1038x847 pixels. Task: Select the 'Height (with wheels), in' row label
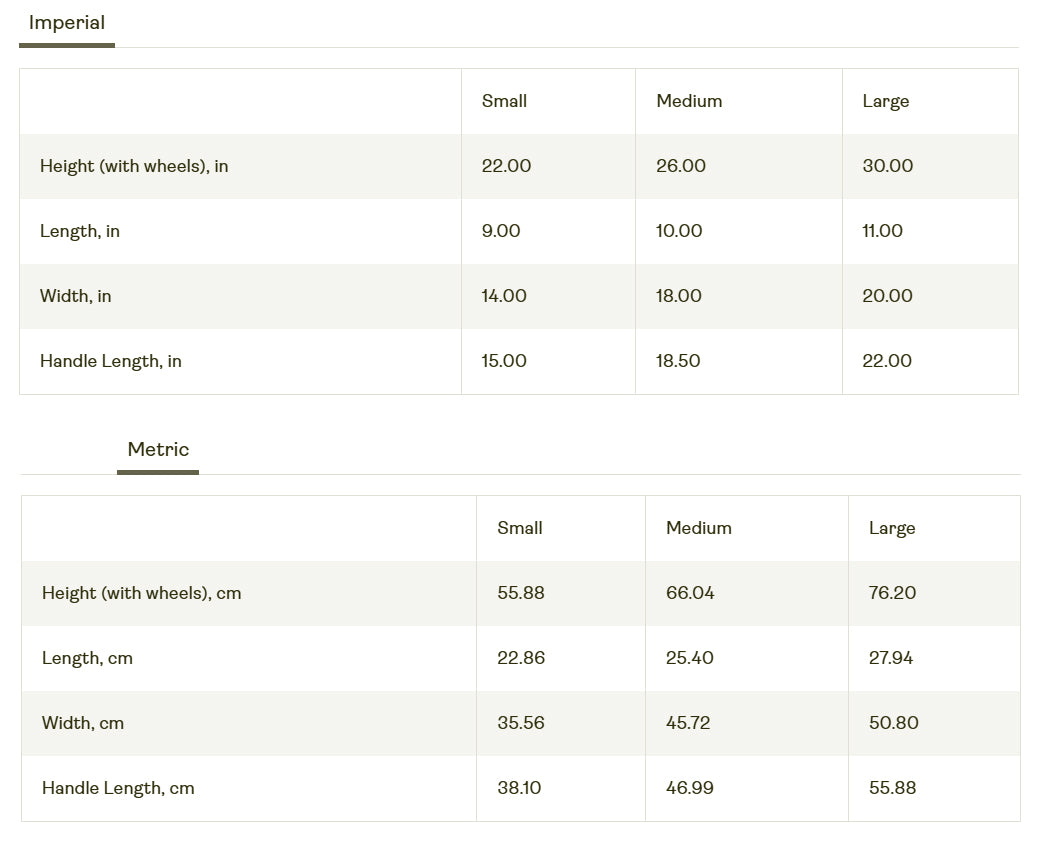[134, 166]
